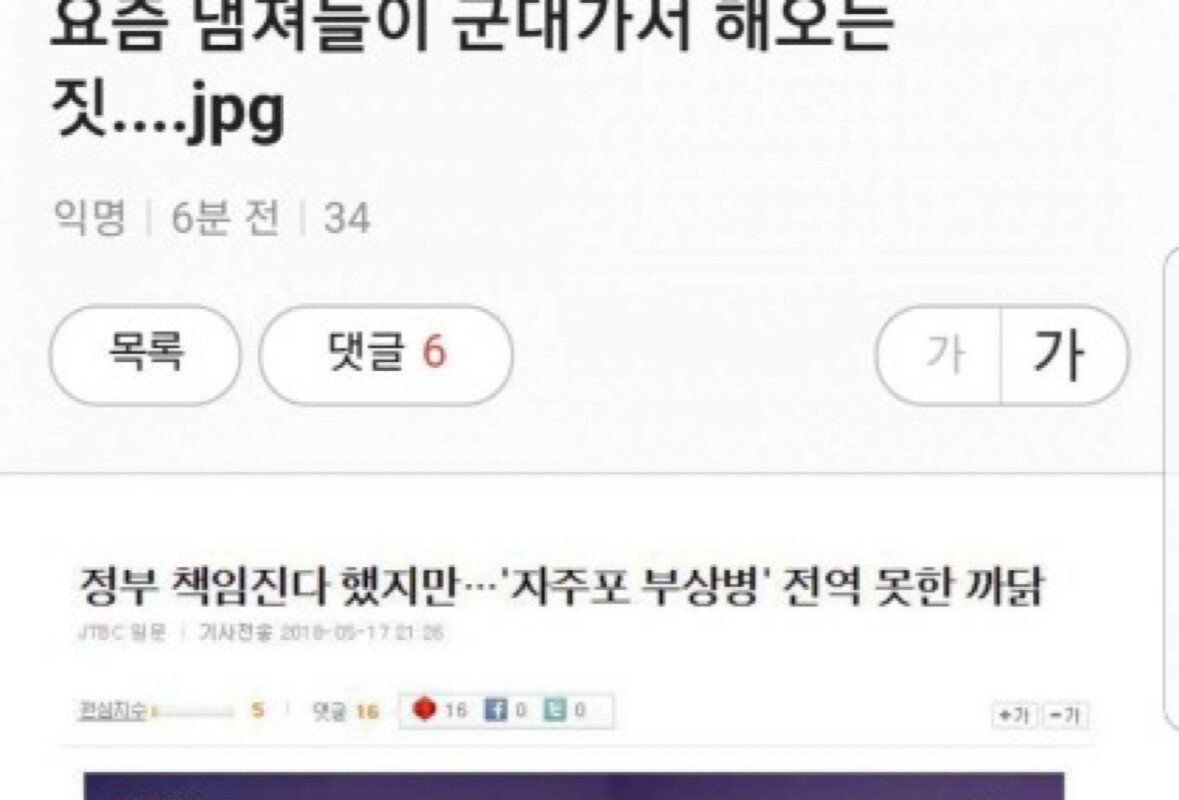
Task: Click the 기사전송 date stamp
Action: pyautogui.click(x=321, y=632)
